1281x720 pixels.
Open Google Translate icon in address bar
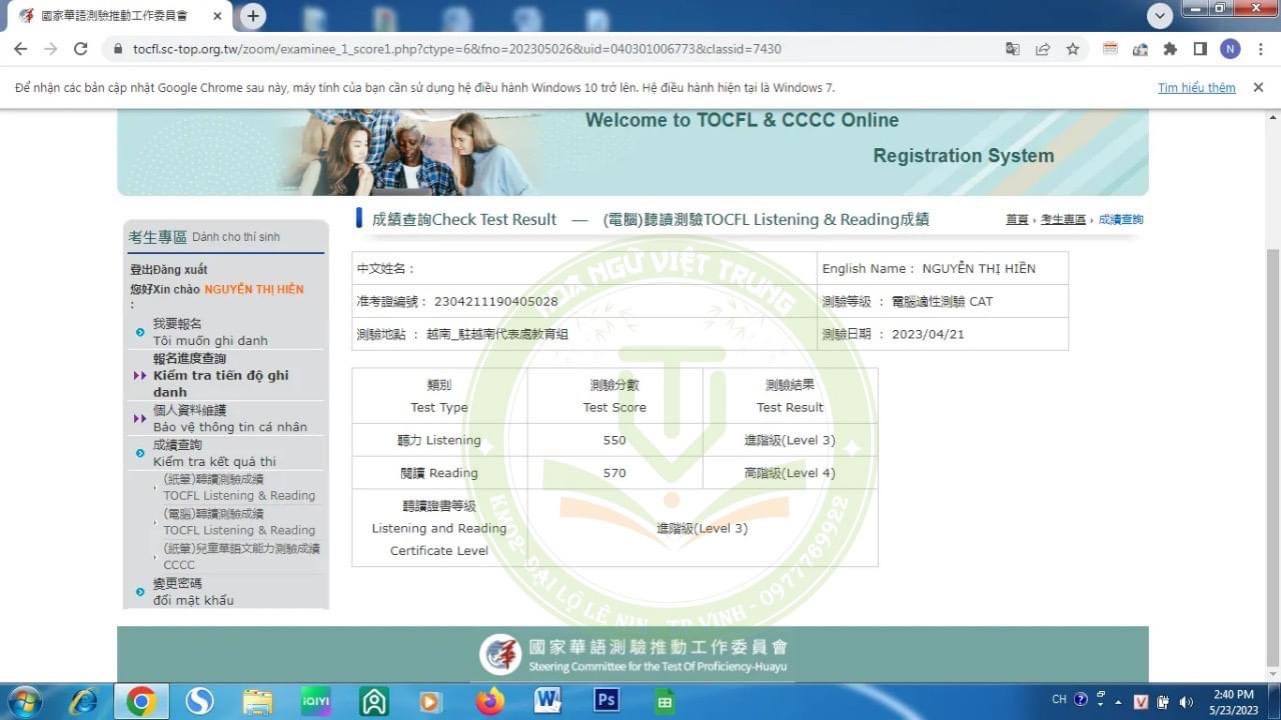tap(1013, 48)
